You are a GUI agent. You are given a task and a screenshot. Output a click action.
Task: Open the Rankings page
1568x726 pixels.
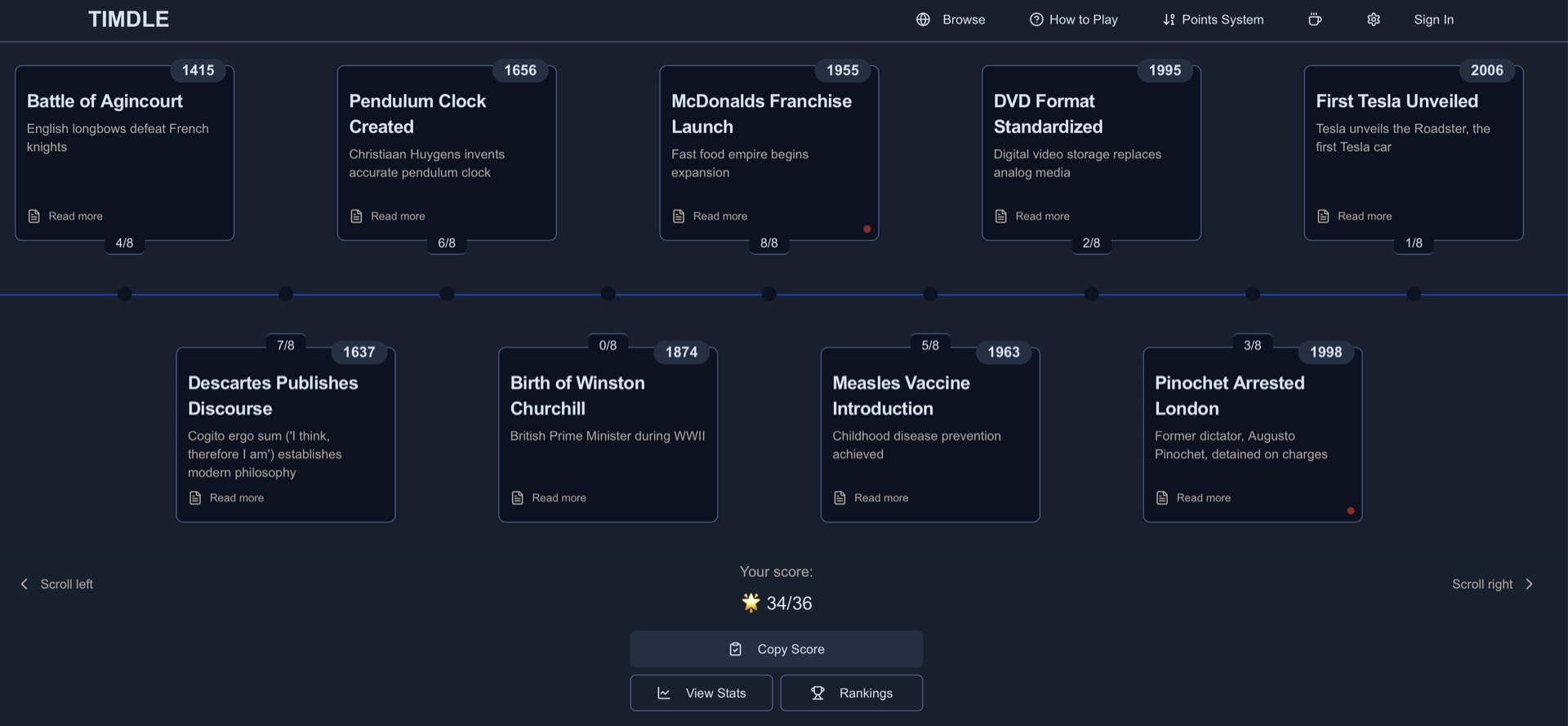[x=852, y=693]
